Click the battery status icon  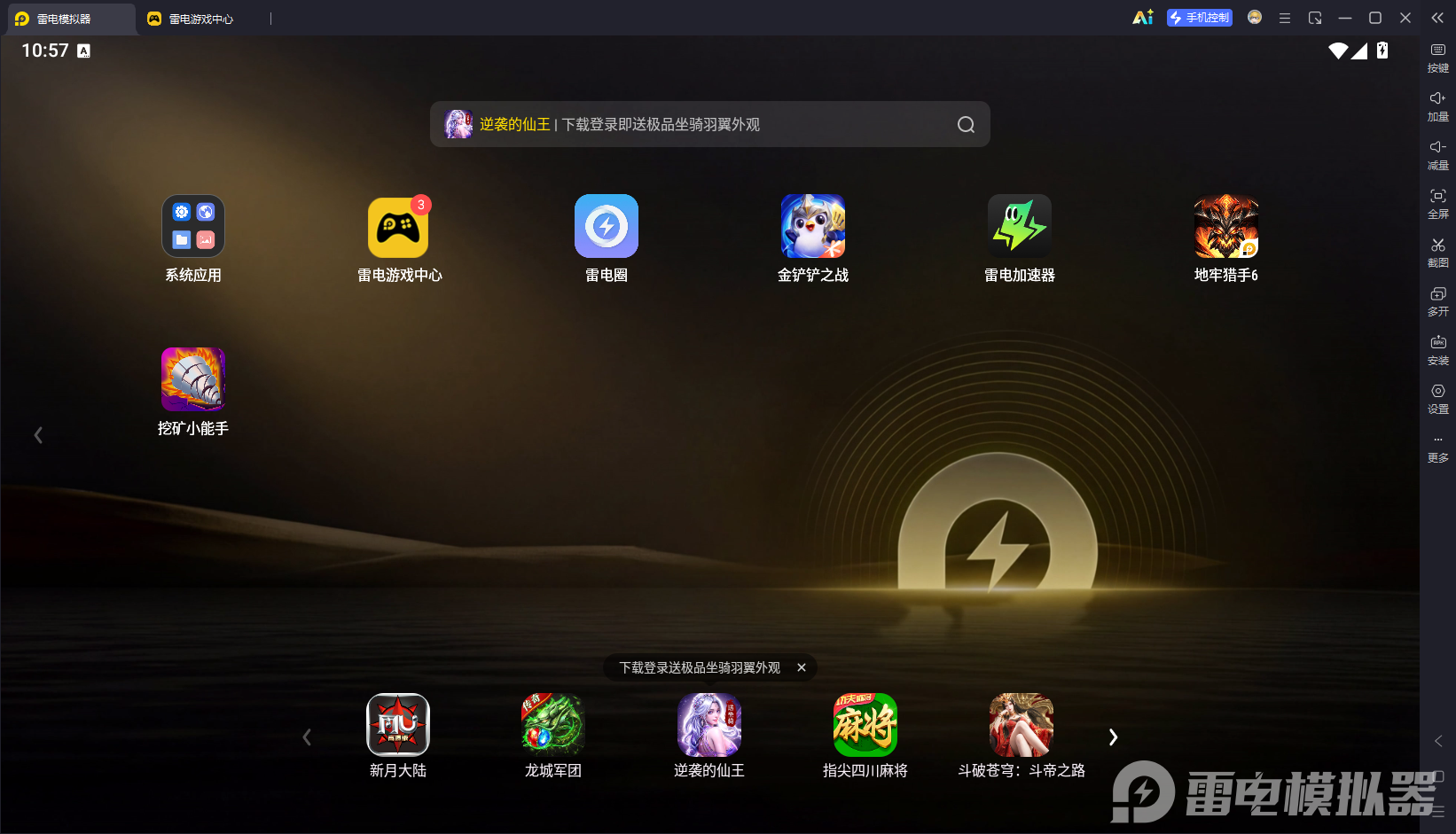coord(1382,51)
